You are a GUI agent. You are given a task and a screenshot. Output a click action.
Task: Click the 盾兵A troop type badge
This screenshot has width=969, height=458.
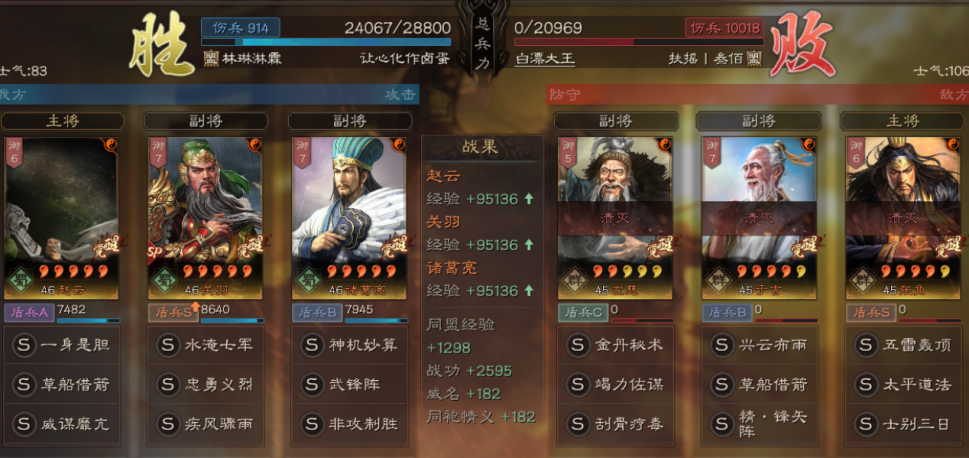29,312
